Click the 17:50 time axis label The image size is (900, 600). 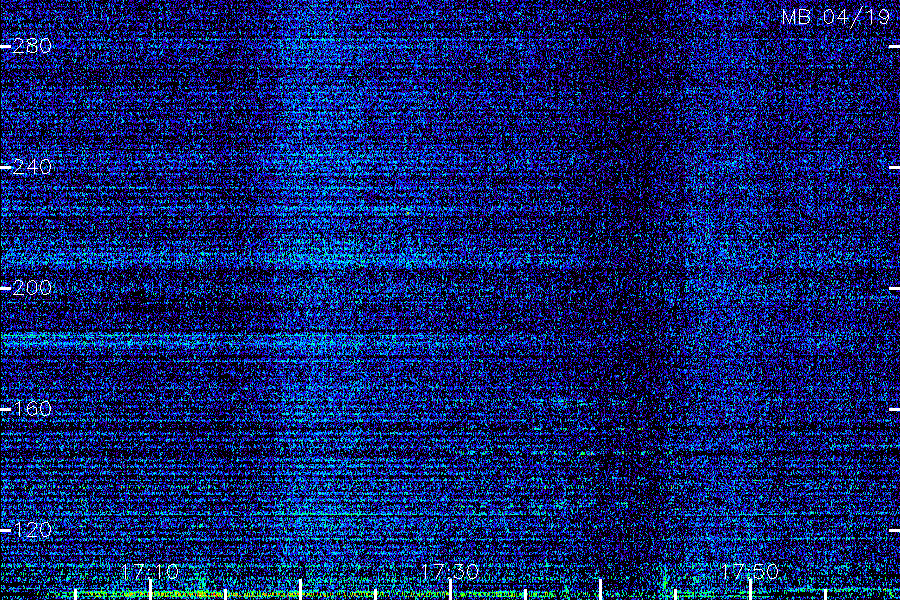point(750,572)
